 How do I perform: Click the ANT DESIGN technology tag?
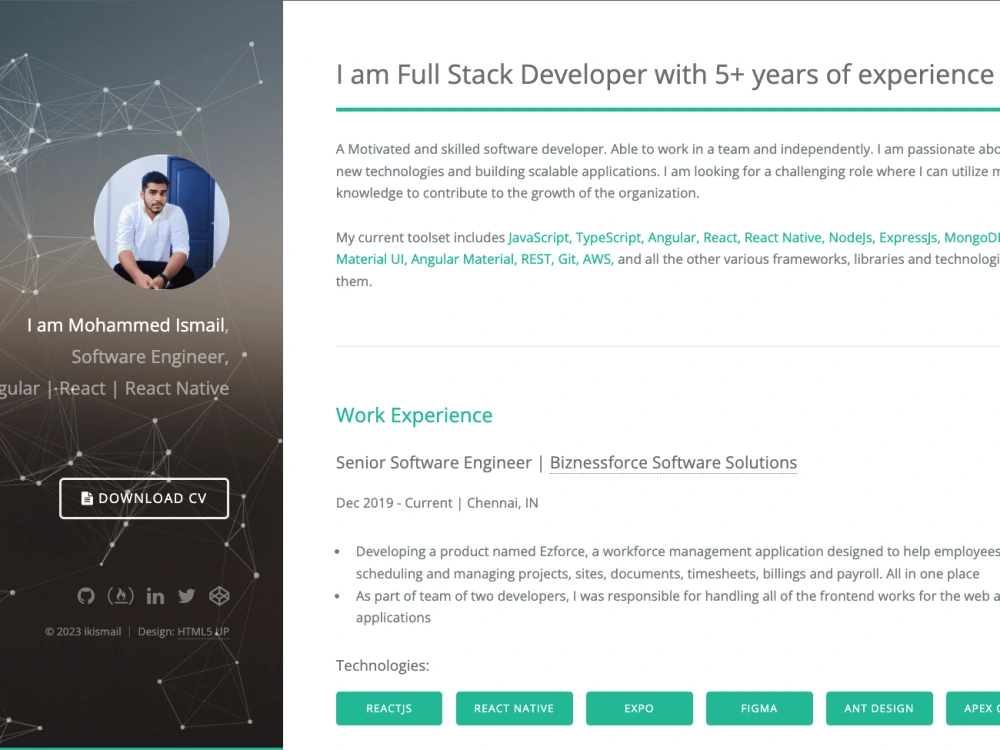pyautogui.click(x=879, y=708)
